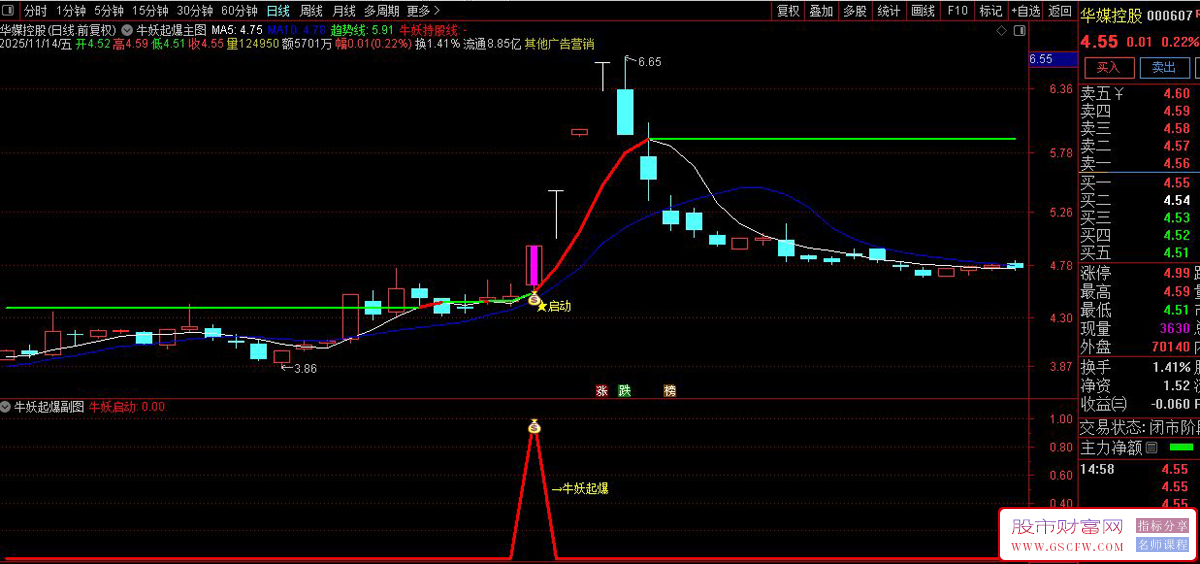
Task: Click the 买四 price 4.52
Action: (1176, 235)
